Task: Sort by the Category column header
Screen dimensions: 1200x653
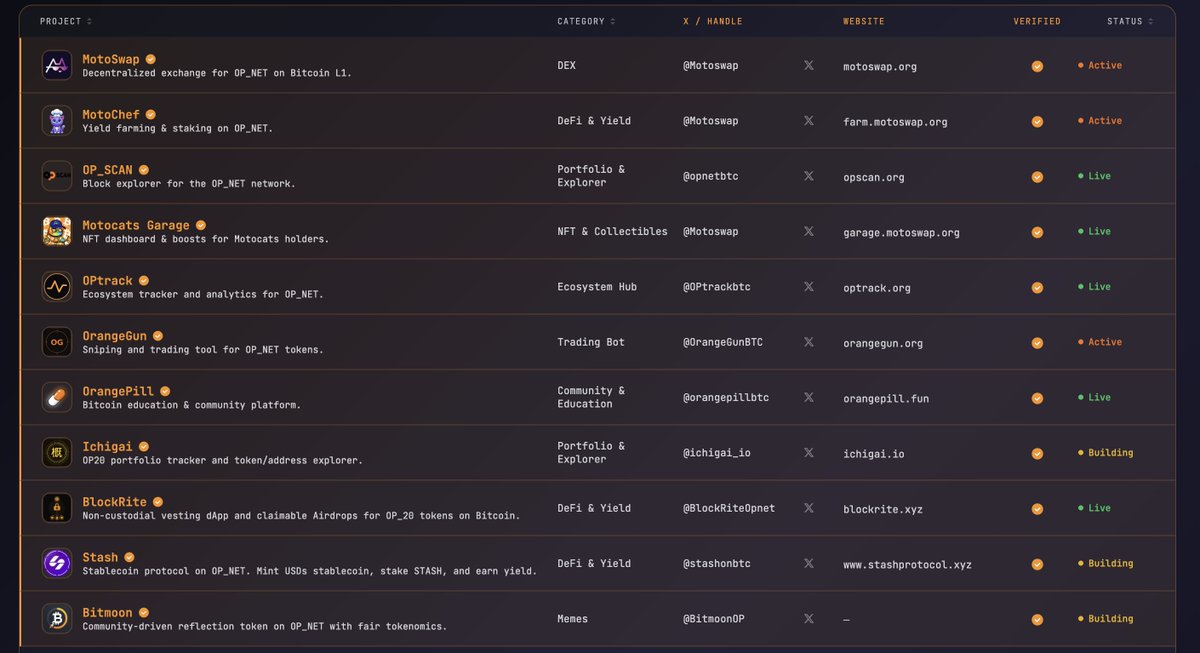Action: [587, 21]
